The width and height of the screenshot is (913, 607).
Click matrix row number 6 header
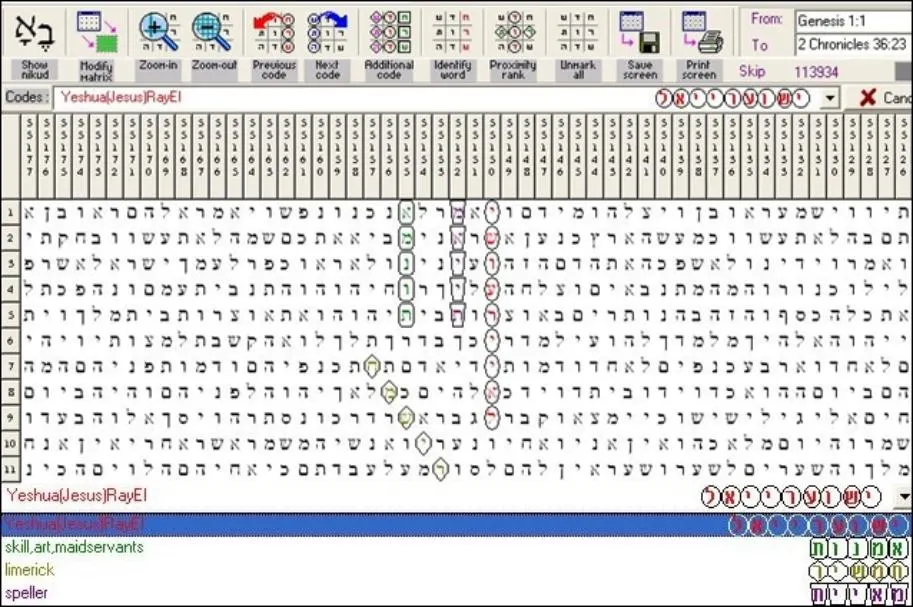[10, 340]
